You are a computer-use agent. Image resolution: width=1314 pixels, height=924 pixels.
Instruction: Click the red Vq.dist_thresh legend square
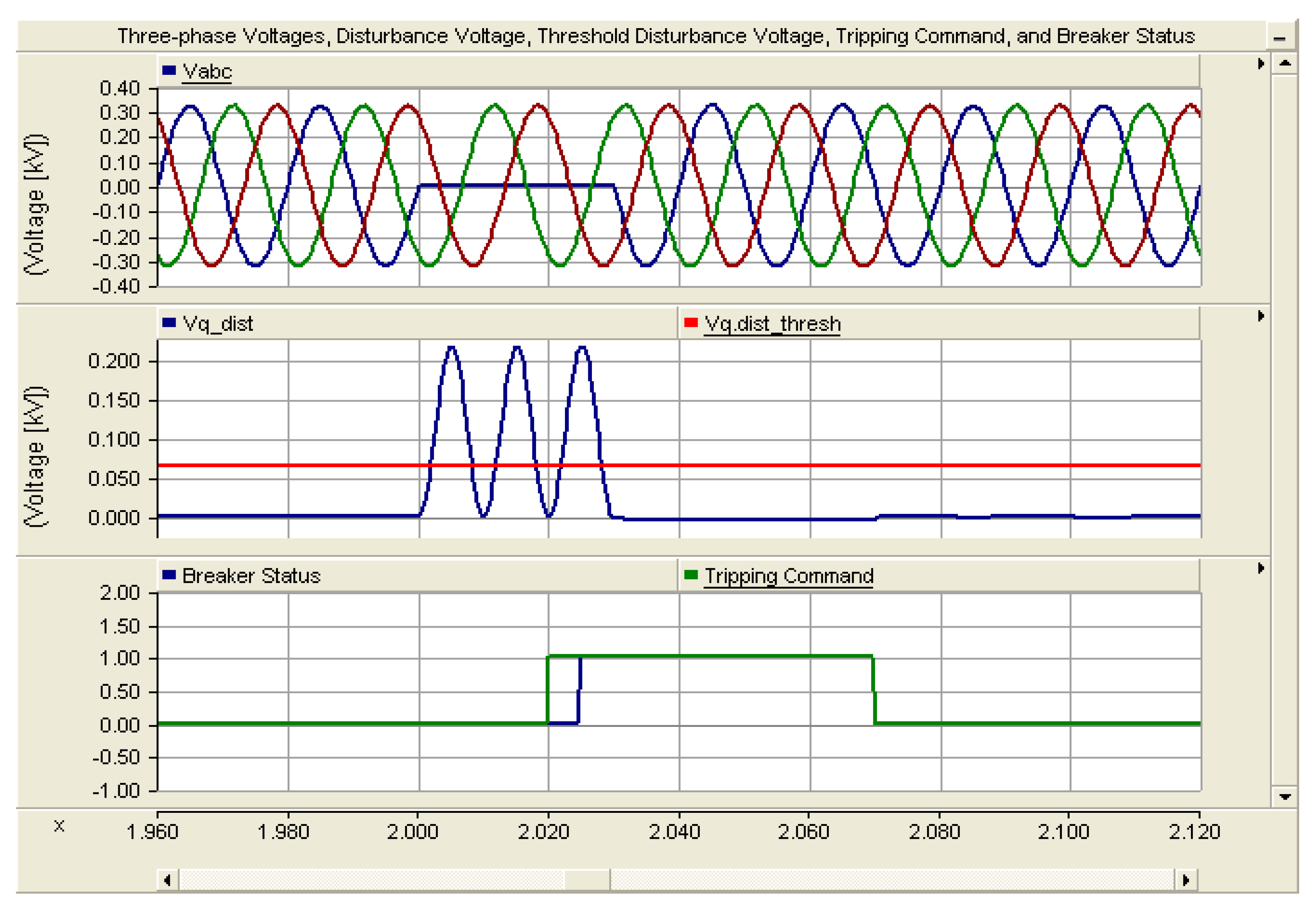coord(691,323)
